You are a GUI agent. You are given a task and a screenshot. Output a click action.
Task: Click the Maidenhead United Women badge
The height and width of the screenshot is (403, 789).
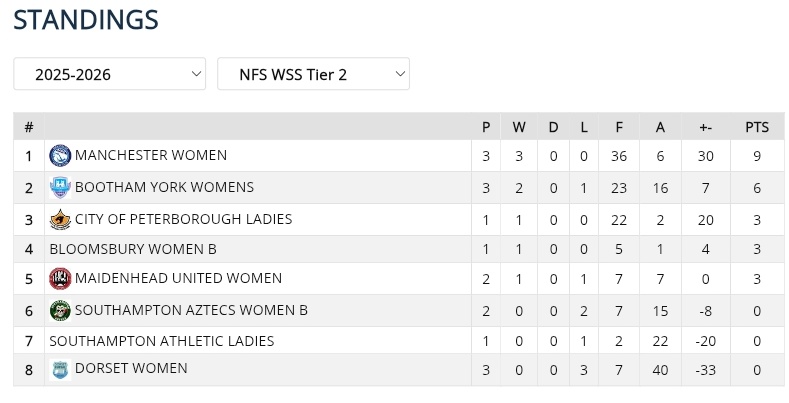(60, 279)
